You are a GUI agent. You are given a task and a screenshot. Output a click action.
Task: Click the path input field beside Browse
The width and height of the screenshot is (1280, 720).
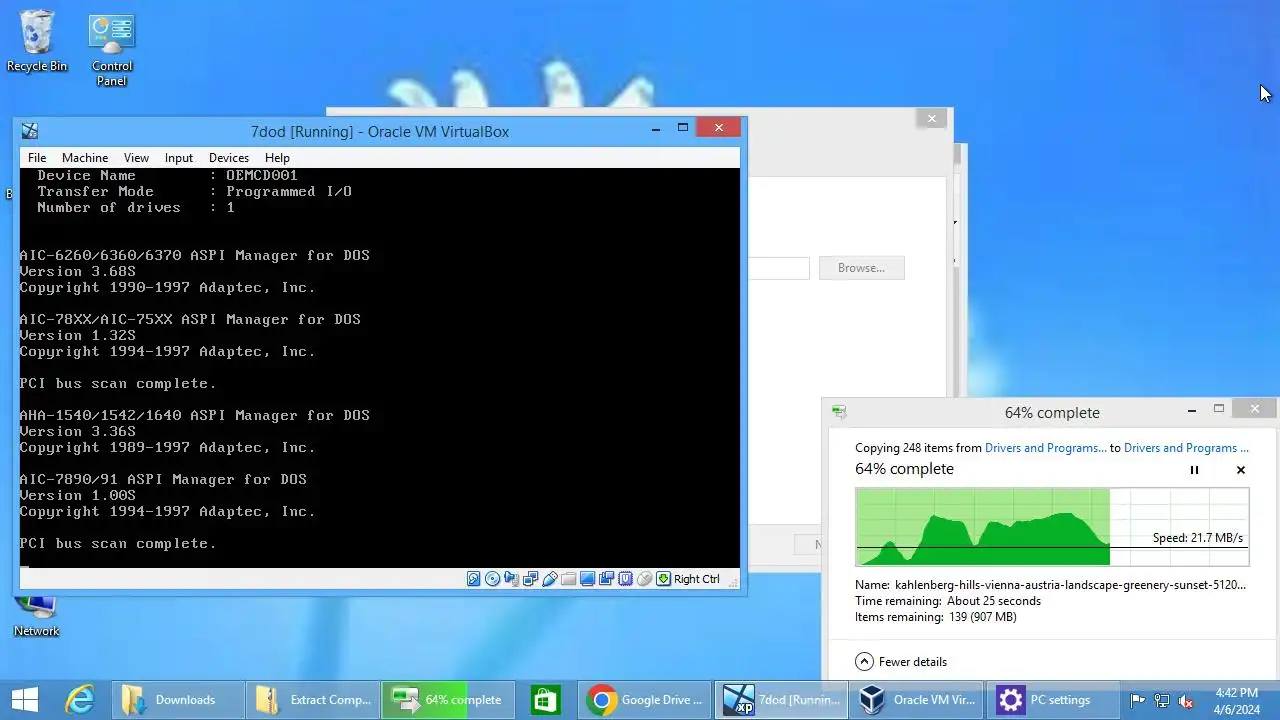click(x=778, y=268)
